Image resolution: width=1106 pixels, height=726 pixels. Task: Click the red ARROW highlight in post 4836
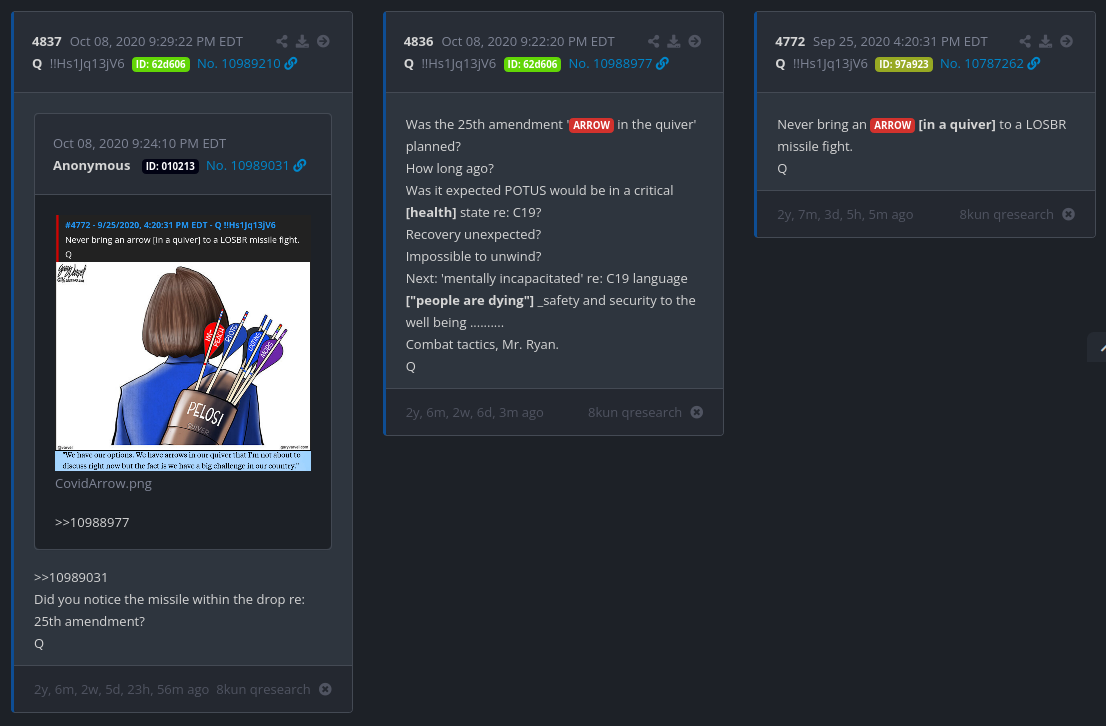click(x=591, y=125)
